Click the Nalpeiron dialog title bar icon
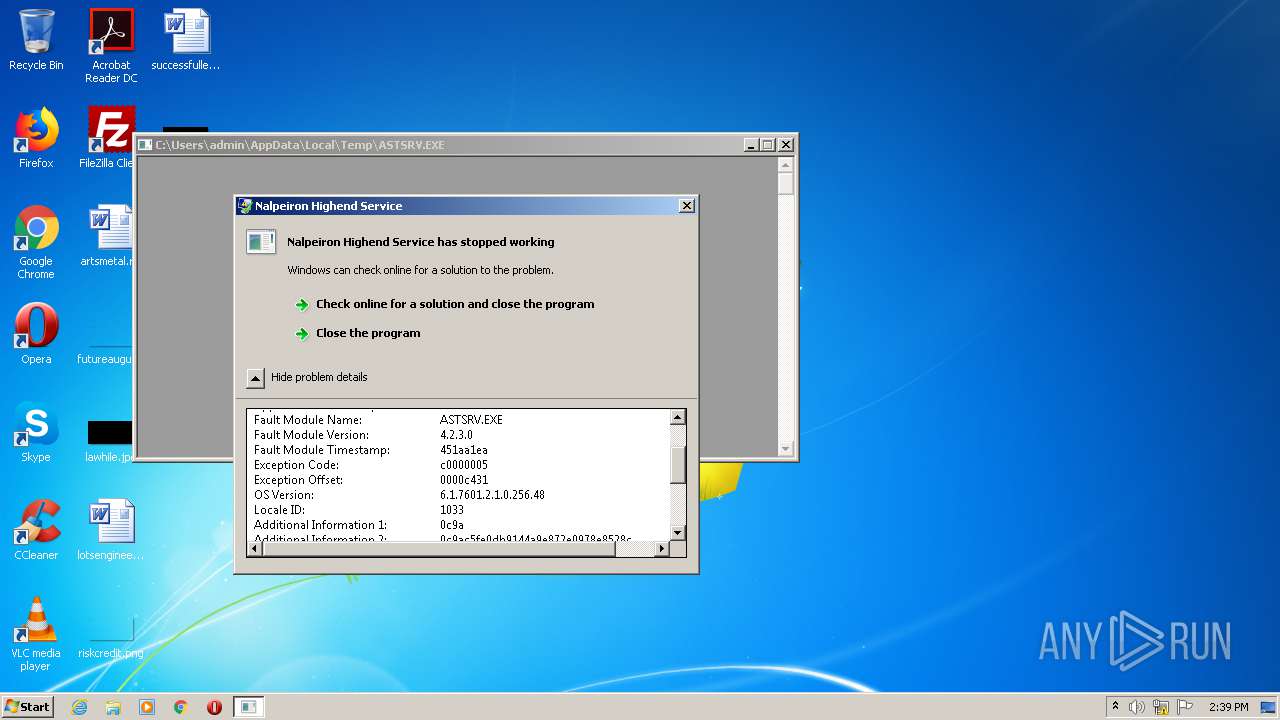The image size is (1280, 720). pos(245,206)
